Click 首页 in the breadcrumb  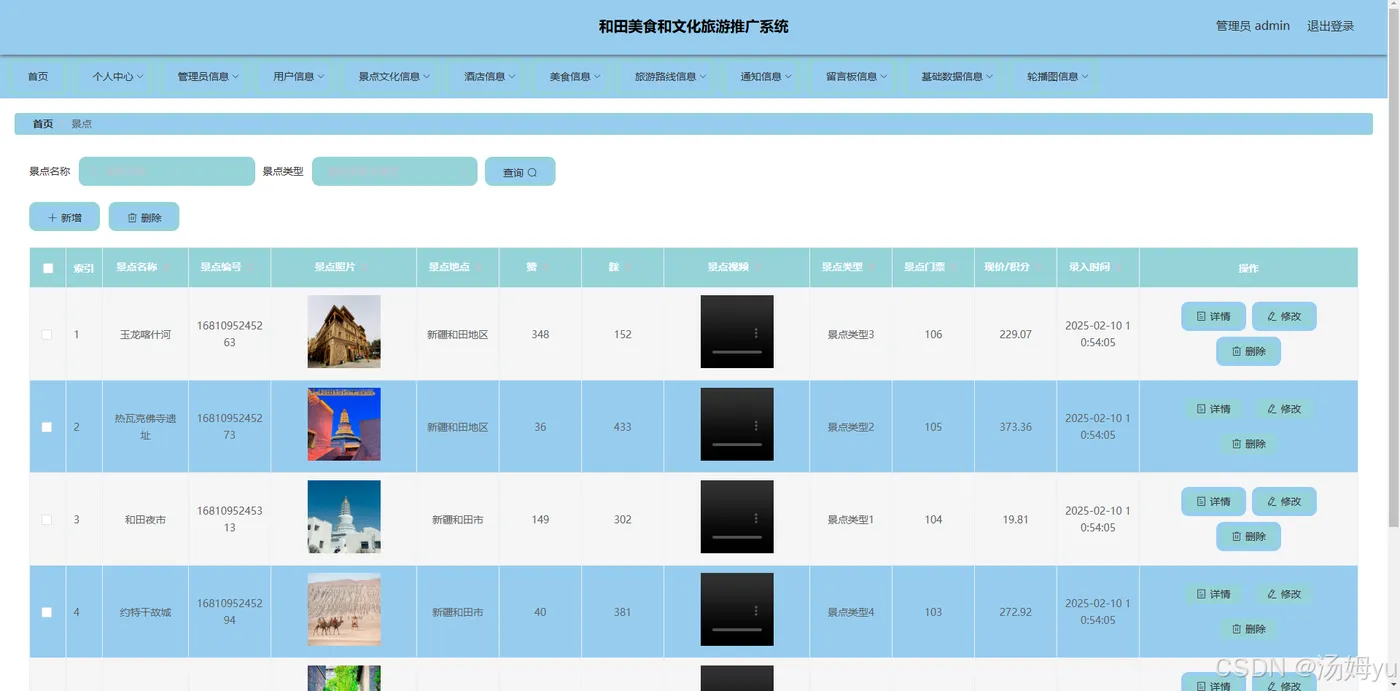tap(43, 124)
